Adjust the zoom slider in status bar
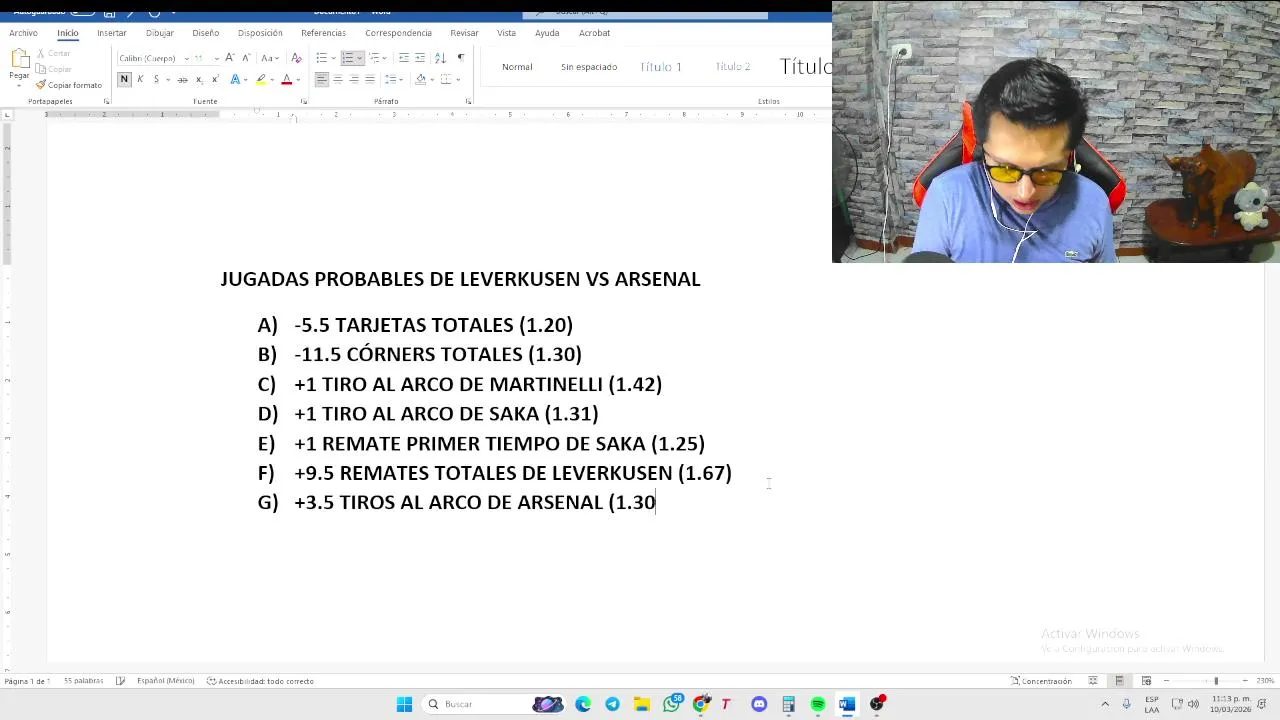 (1216, 681)
